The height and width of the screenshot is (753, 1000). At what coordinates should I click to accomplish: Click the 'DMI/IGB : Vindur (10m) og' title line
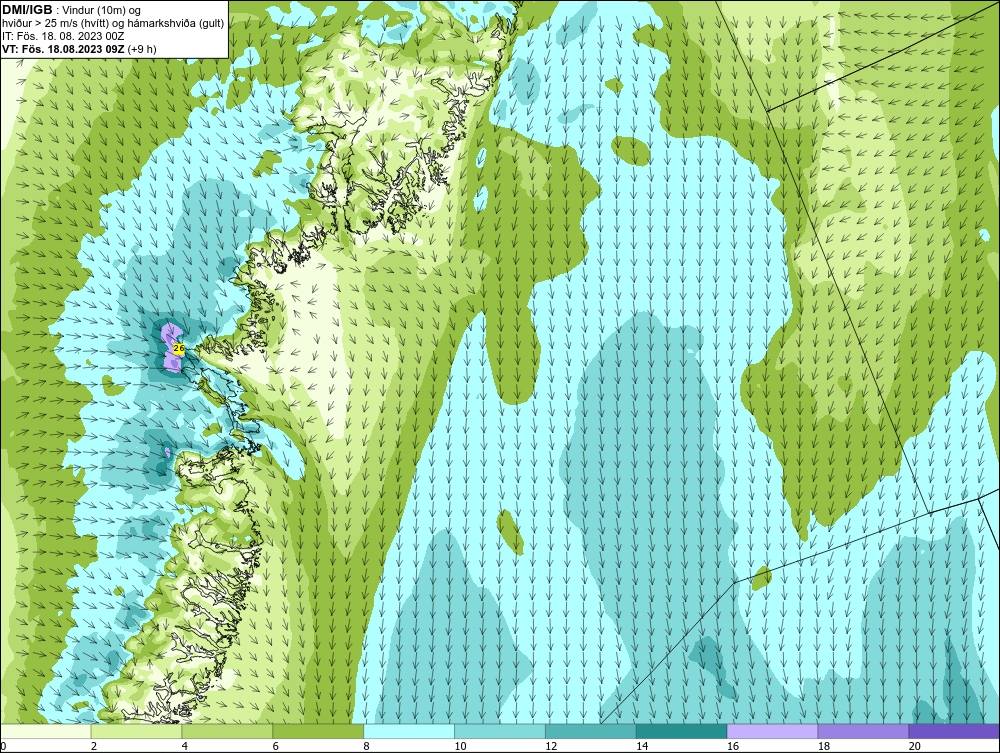[x=72, y=10]
